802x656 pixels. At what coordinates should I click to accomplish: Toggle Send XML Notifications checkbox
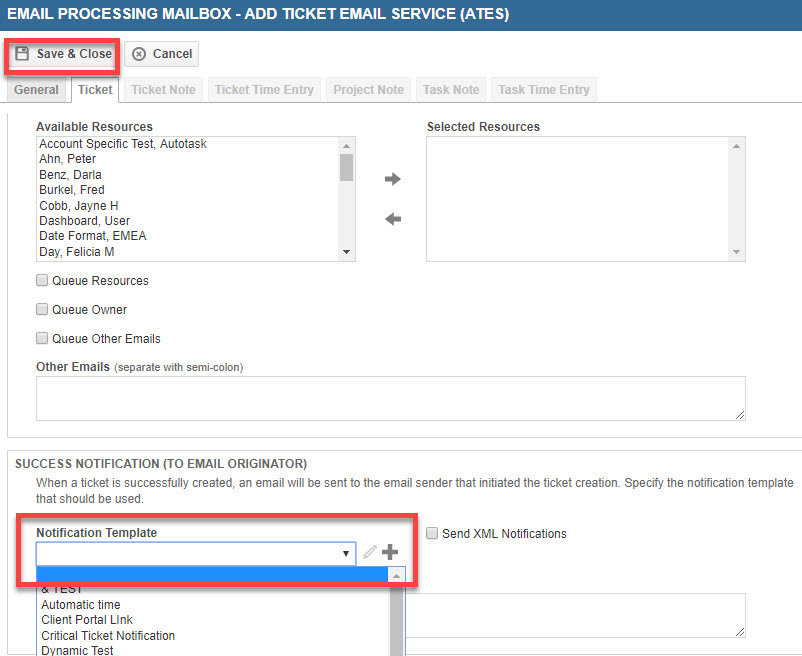[x=432, y=533]
